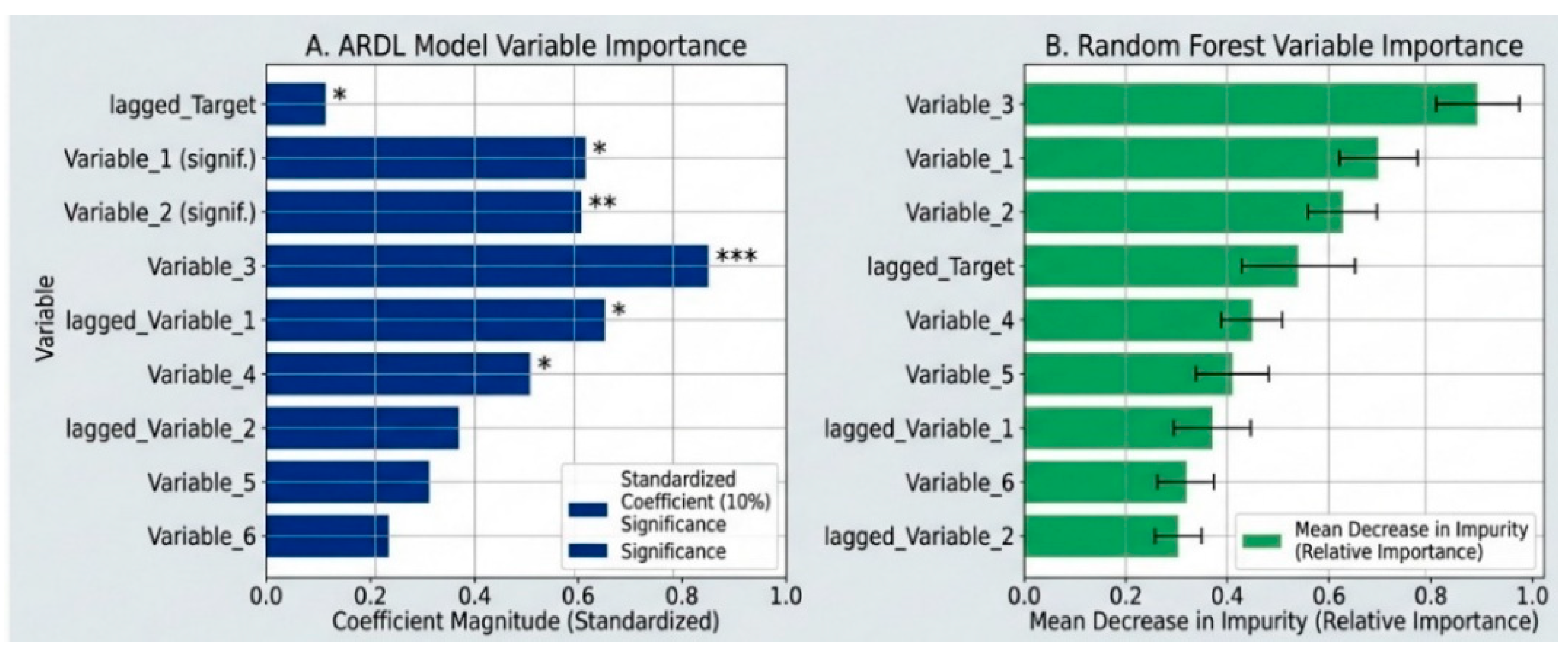Viewport: 1568px width, 658px height.
Task: Click the Variable_3 bar in ARDL chart
Action: [x=487, y=266]
